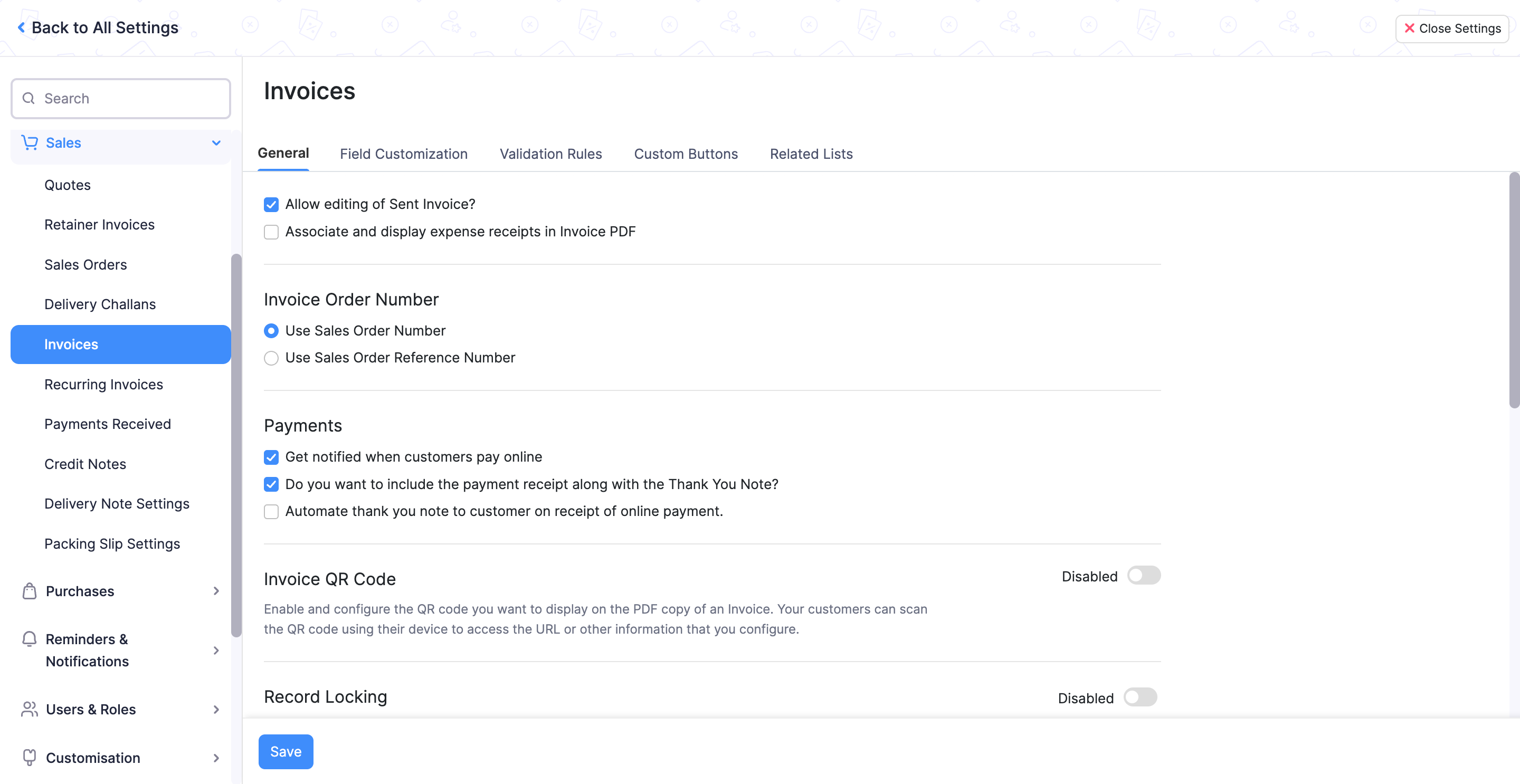Click the Customisation lamp icon

pos(29,758)
